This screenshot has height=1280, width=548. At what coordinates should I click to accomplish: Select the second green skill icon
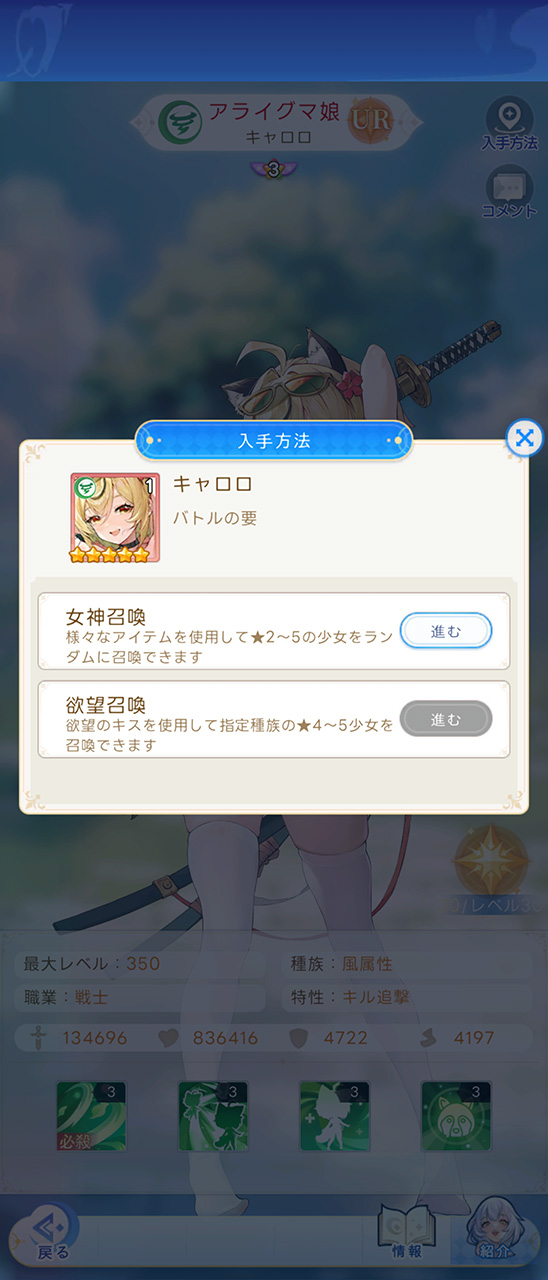point(213,1116)
